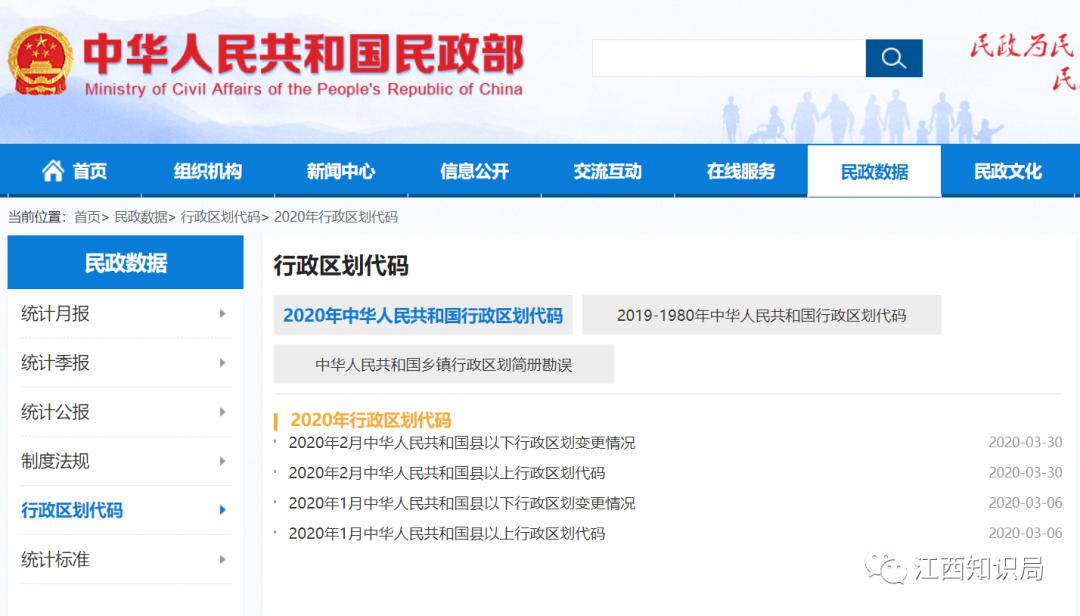The height and width of the screenshot is (616, 1080).
Task: Open 2020年1月 县以下行政区划变更情况 link
Action: [461, 503]
